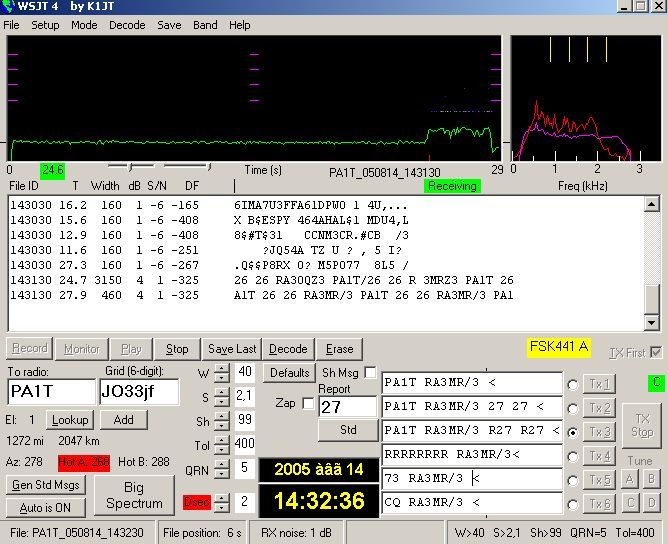Click the 73 RA3MR/3 message field
This screenshot has height=544, width=668.
pos(472,479)
